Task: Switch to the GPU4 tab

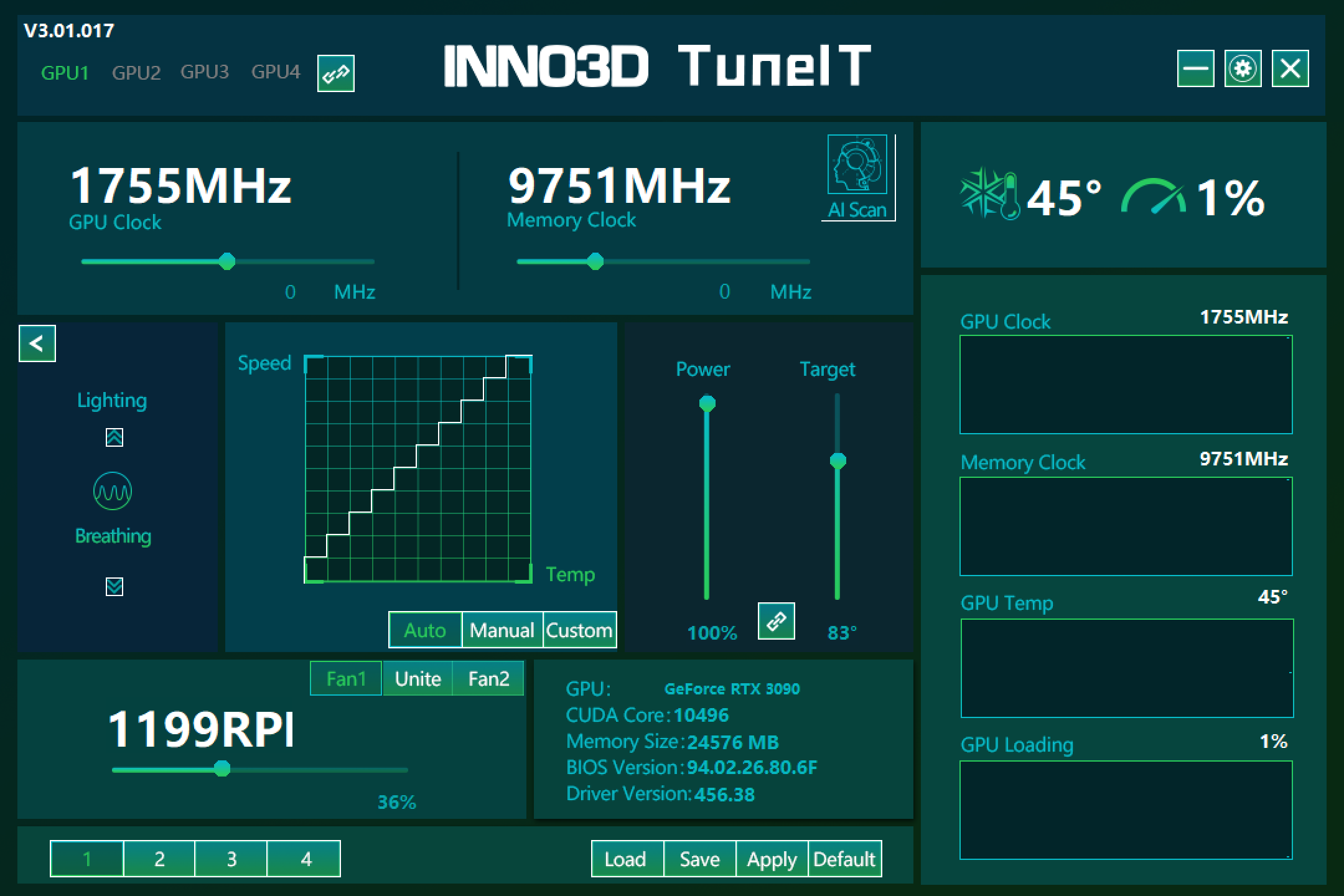Action: pos(276,72)
